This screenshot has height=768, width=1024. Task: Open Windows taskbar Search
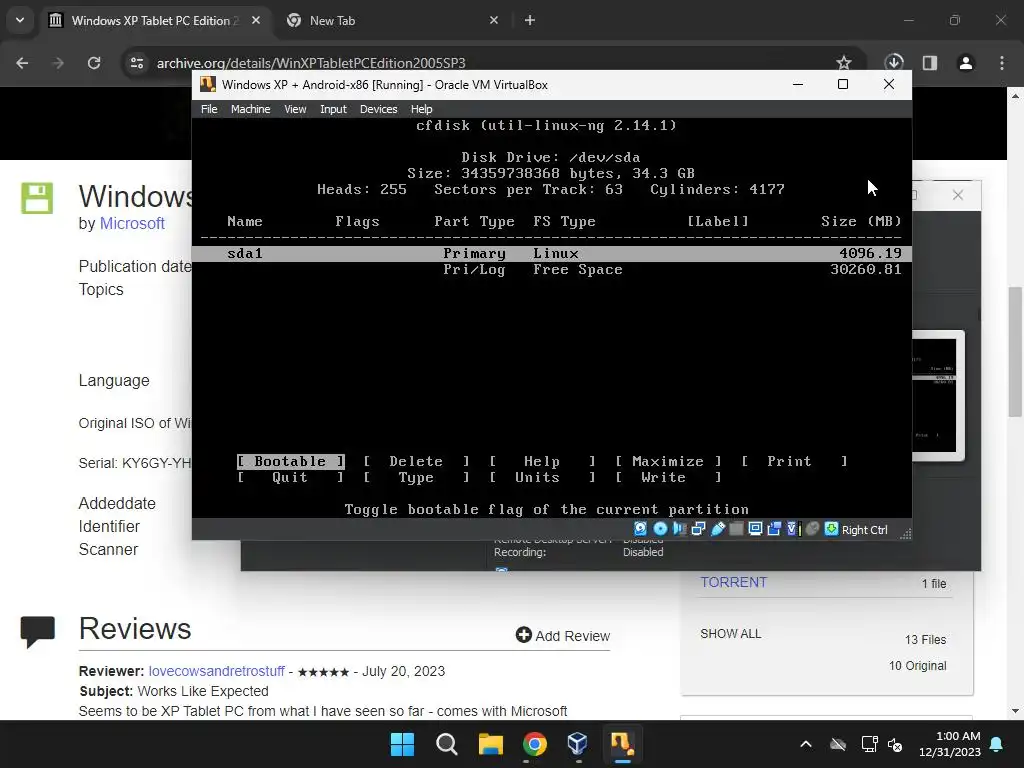[447, 744]
